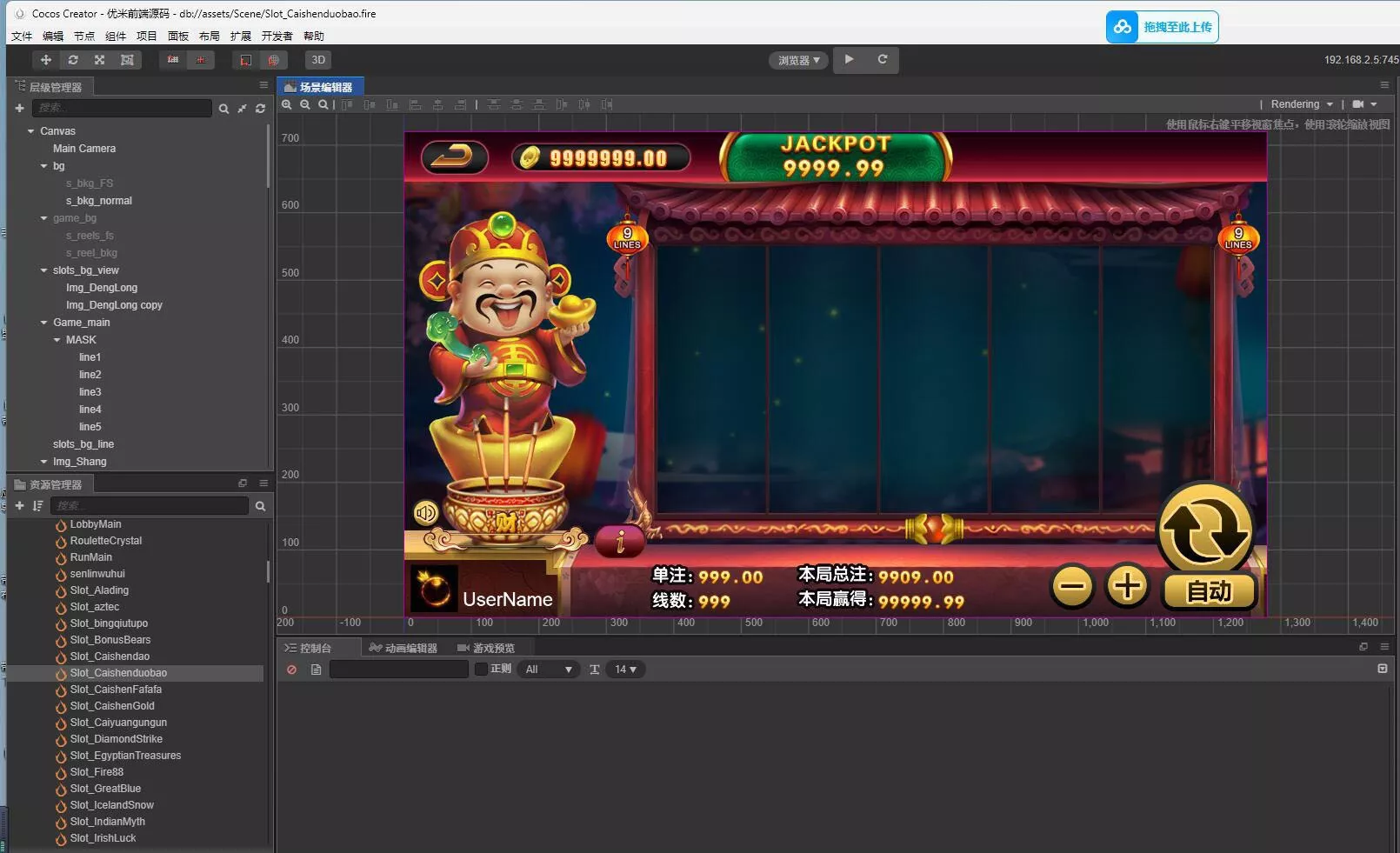The width and height of the screenshot is (1400, 853).
Task: Open Rendering dropdown in scene editor
Action: click(1302, 104)
